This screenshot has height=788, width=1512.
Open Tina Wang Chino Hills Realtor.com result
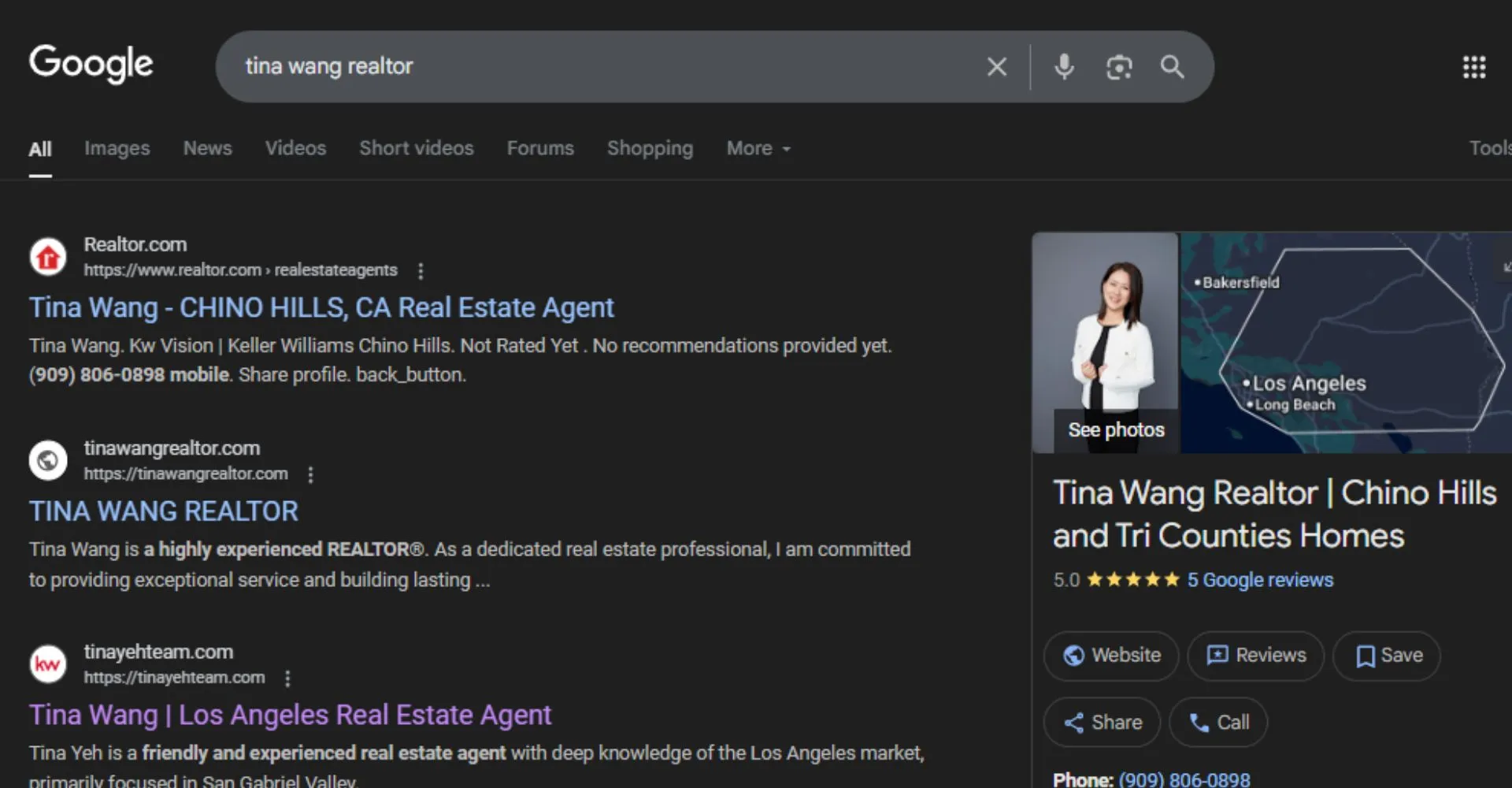coord(321,307)
